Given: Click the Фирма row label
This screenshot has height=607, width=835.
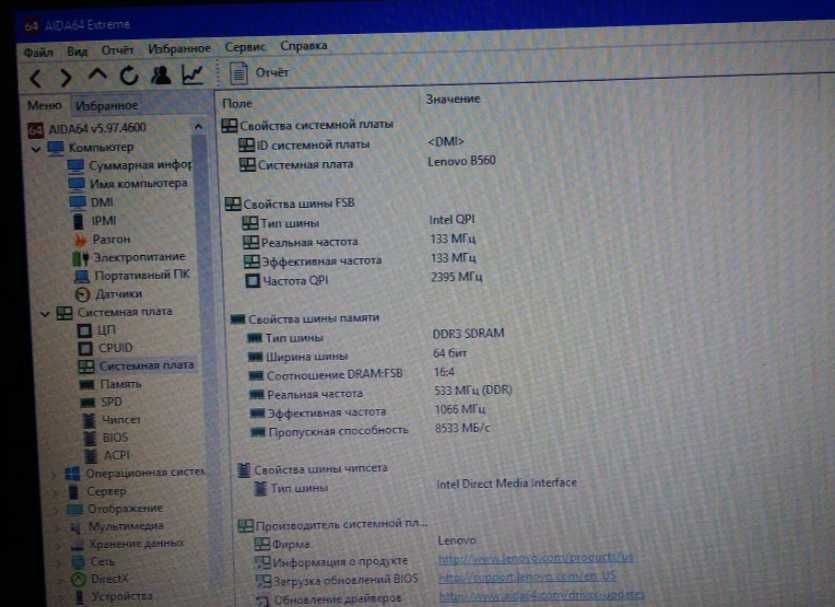Looking at the screenshot, I should pyautogui.click(x=291, y=544).
